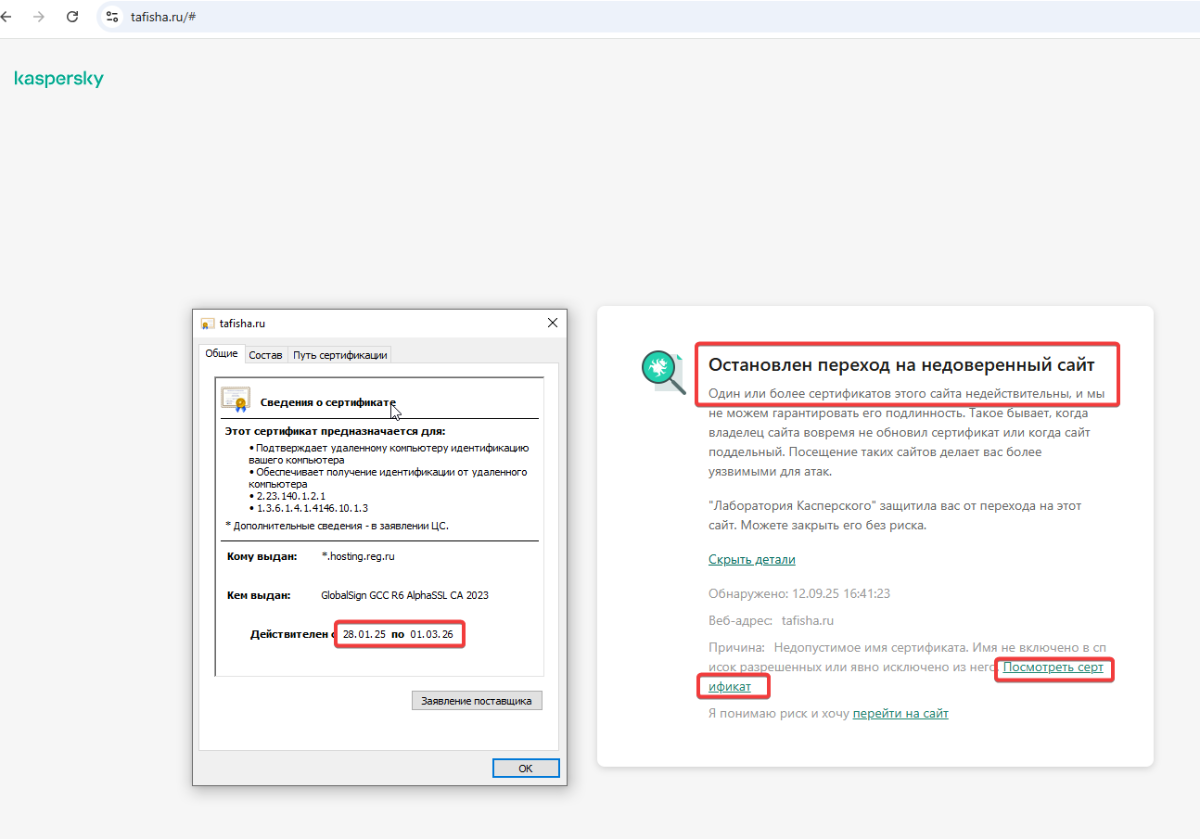Image resolution: width=1200 pixels, height=839 pixels.
Task: Click the validity start date 28.01.25
Action: (x=364, y=635)
